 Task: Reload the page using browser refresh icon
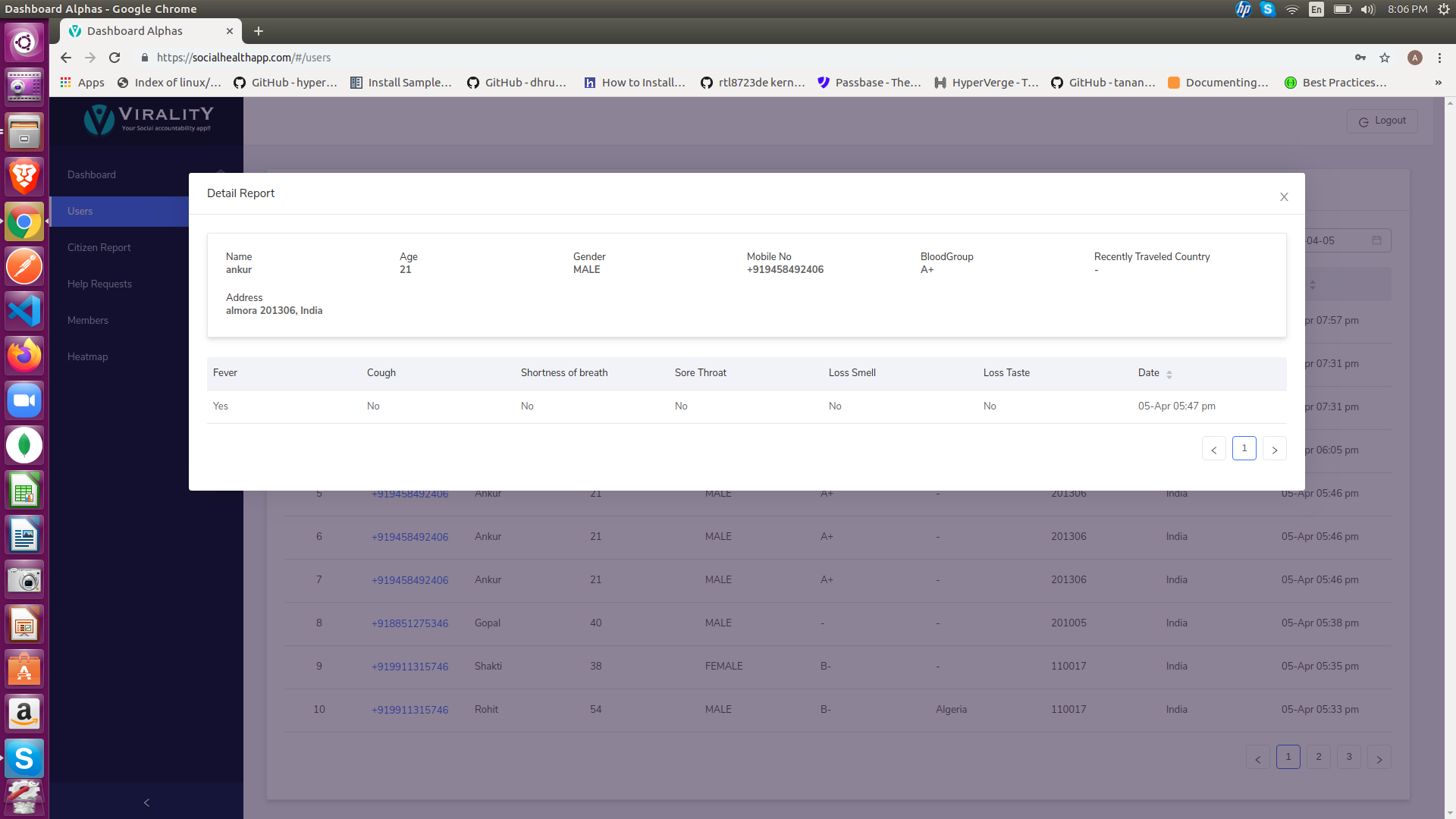115,58
